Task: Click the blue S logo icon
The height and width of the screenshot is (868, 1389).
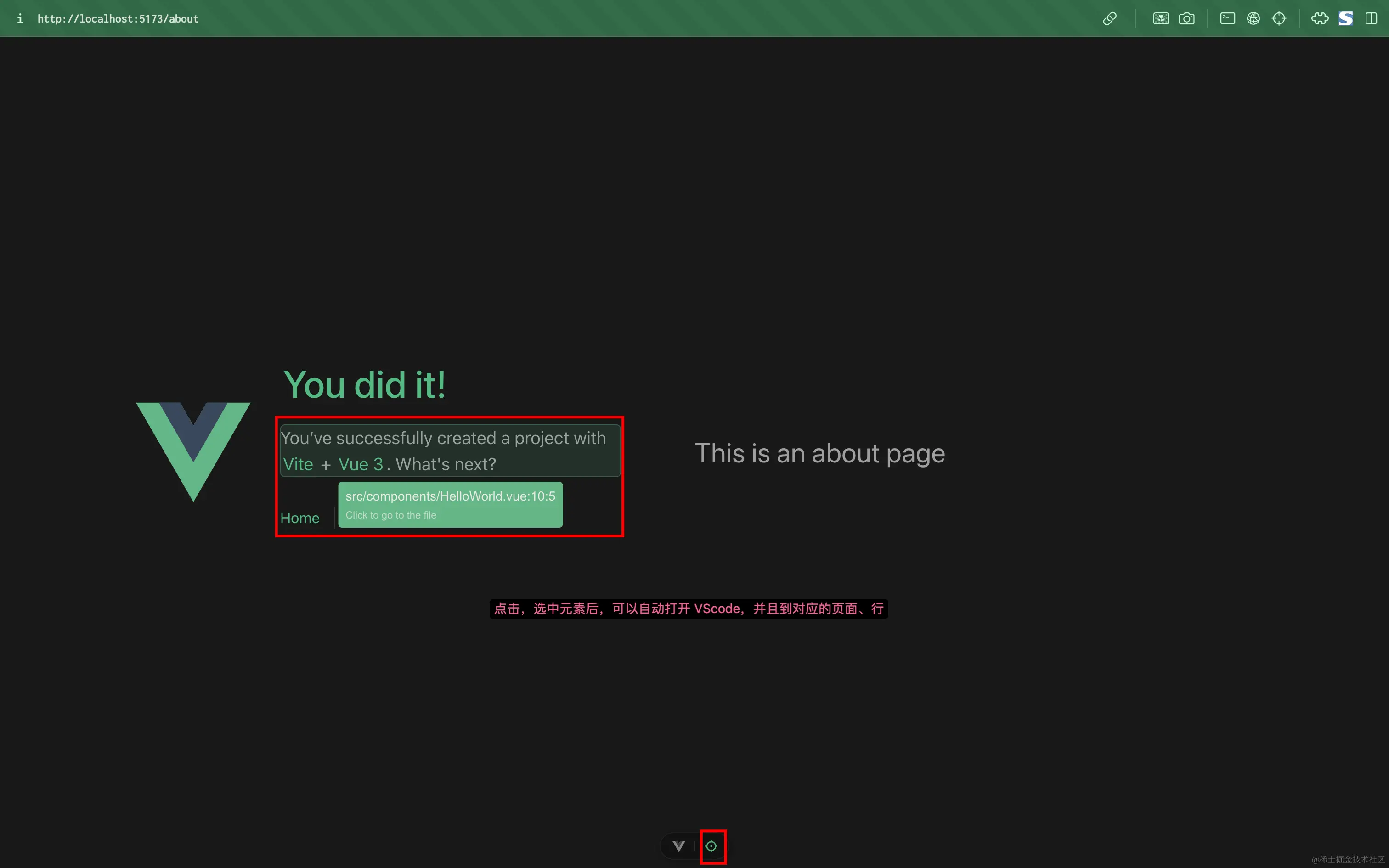Action: tap(1345, 18)
